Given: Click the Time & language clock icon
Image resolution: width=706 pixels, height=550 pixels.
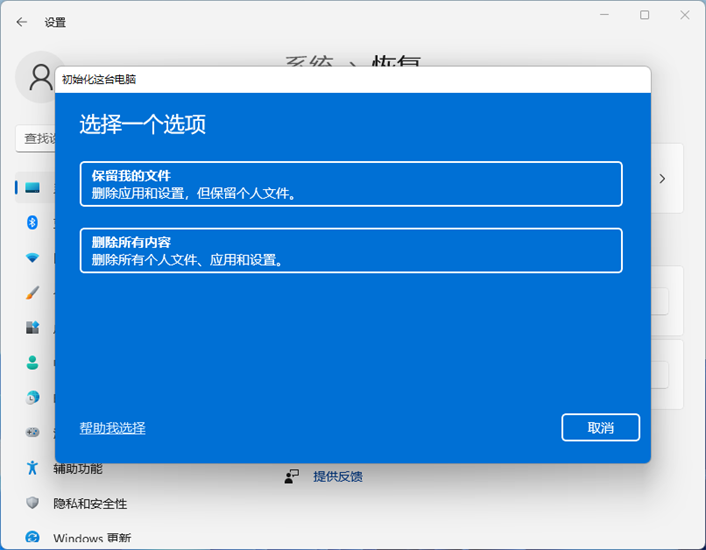Looking at the screenshot, I should coord(32,397).
